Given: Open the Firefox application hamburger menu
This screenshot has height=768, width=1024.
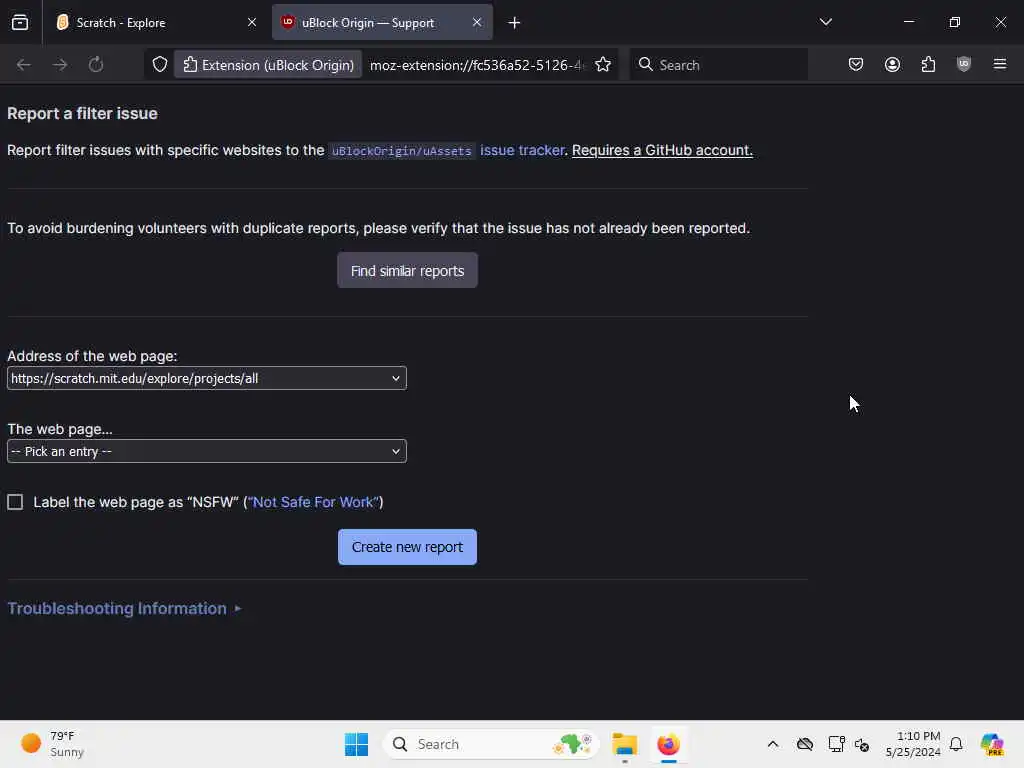Looking at the screenshot, I should click(x=1000, y=65).
